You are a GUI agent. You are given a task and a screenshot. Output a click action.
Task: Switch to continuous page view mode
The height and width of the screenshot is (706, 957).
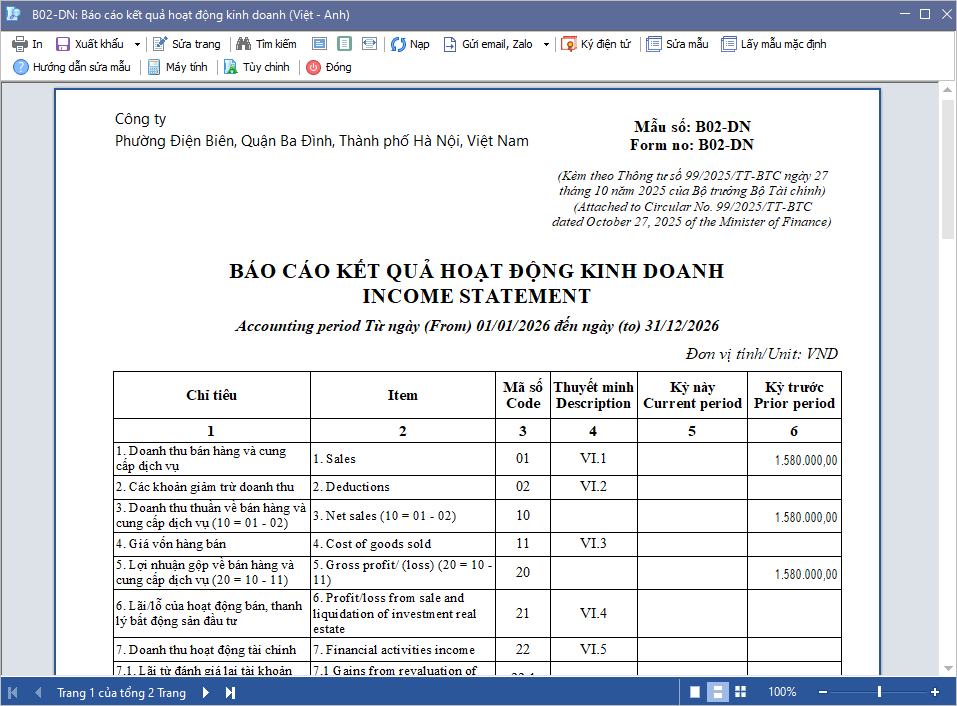pos(718,692)
